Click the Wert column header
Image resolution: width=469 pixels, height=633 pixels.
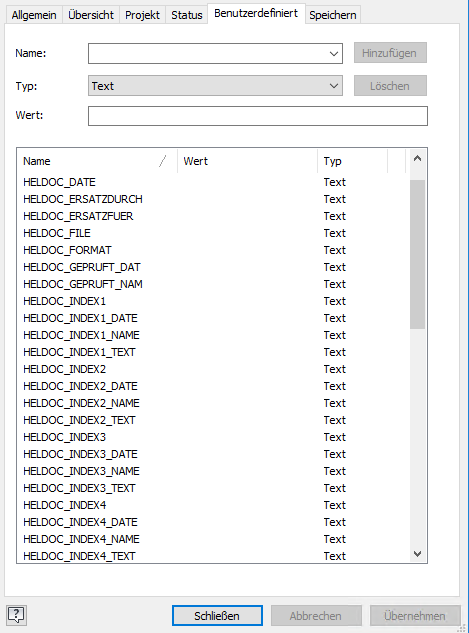[x=247, y=161]
